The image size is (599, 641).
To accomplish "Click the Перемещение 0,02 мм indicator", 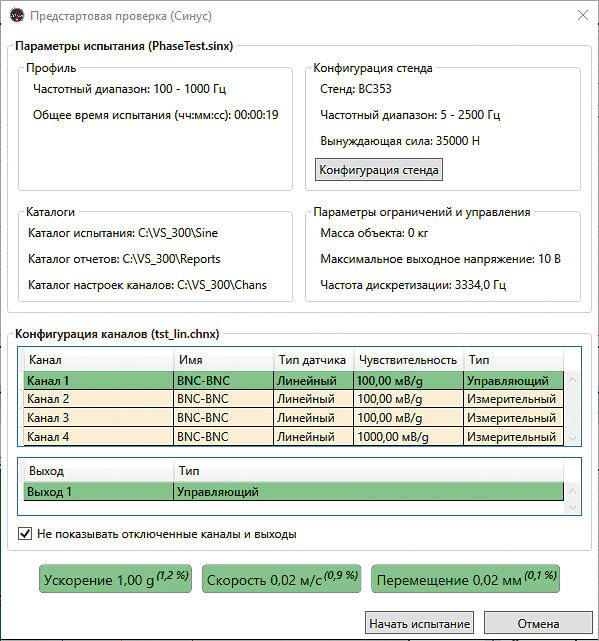I will (x=465, y=578).
